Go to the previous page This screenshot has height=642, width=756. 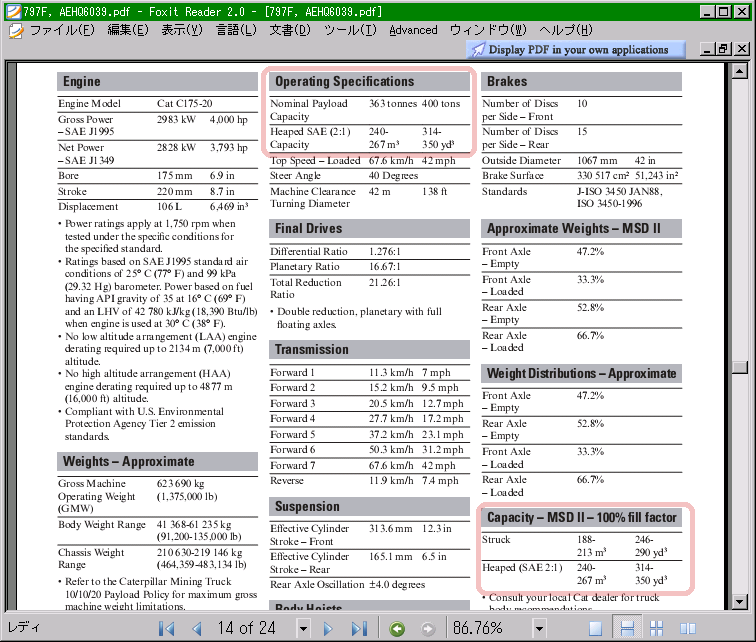tap(197, 628)
